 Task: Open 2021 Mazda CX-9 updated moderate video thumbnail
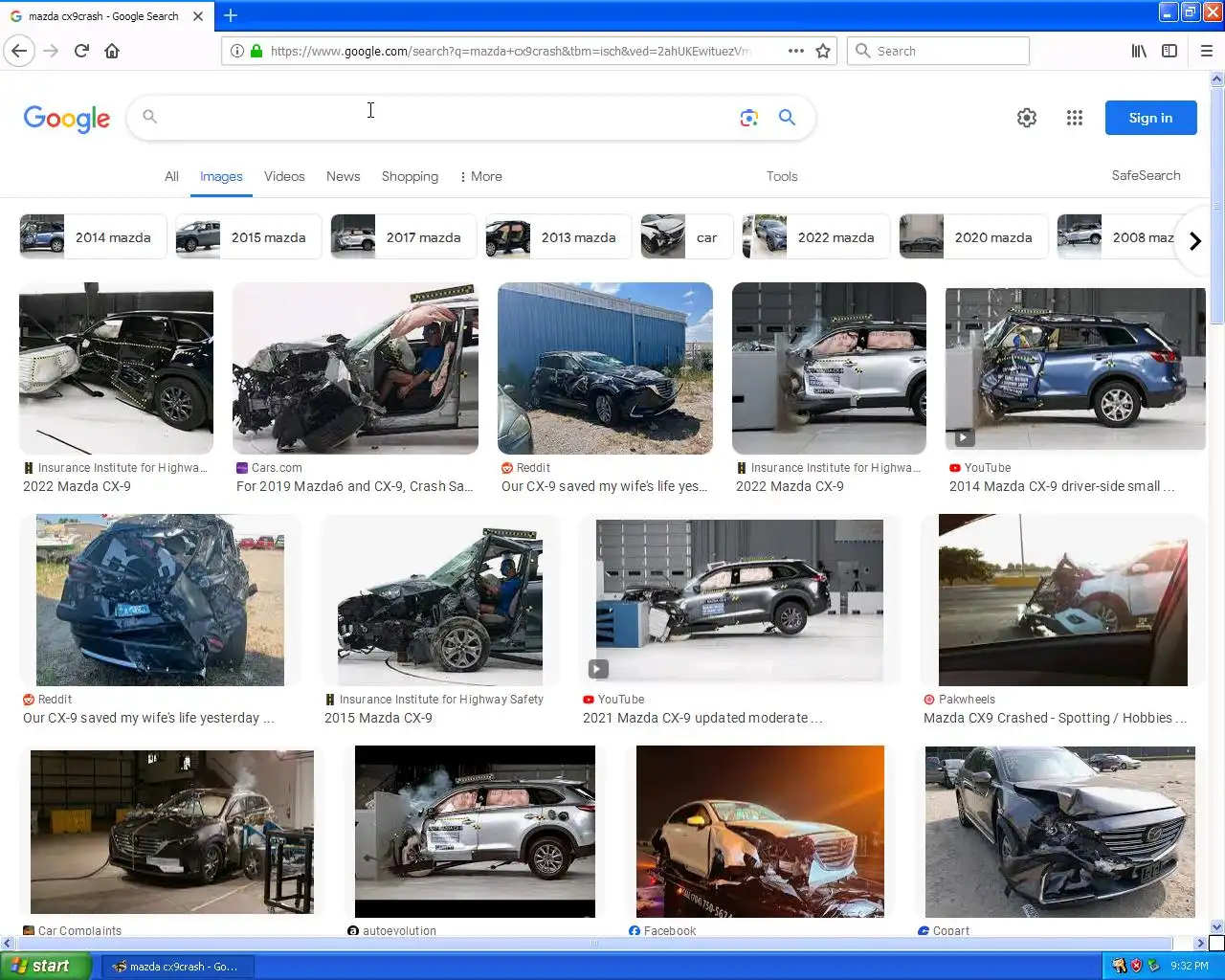(x=739, y=600)
